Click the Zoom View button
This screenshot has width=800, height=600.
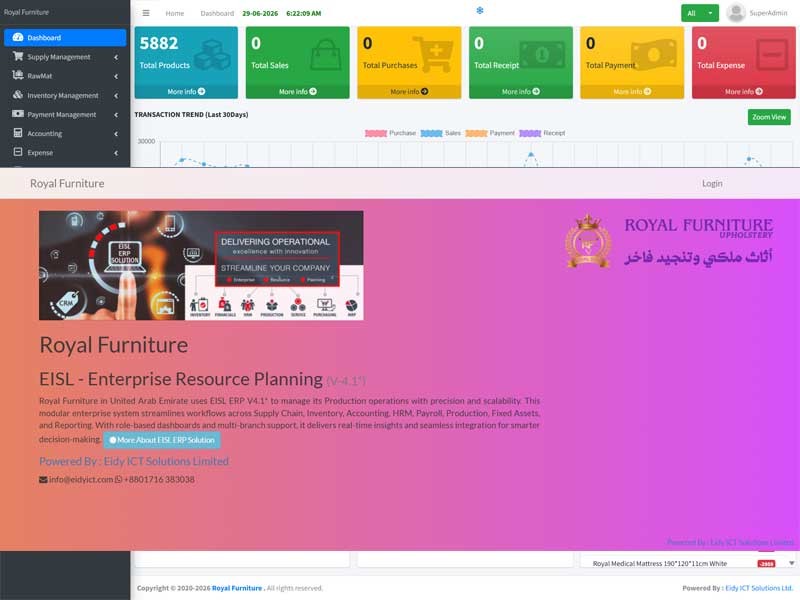(x=769, y=117)
